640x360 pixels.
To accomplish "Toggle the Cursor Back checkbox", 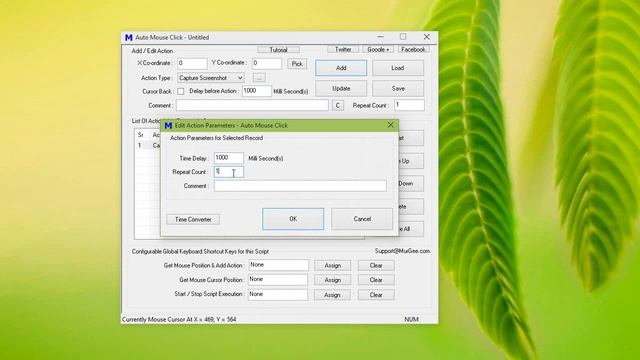I will (180, 91).
